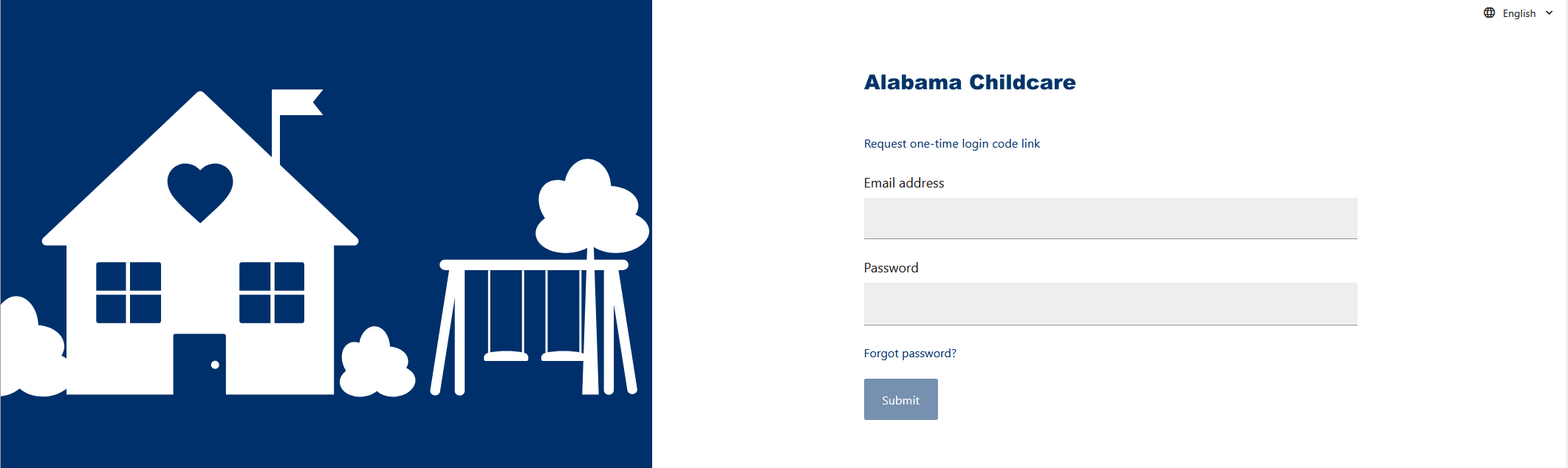Click inside the Password field

point(1109,303)
